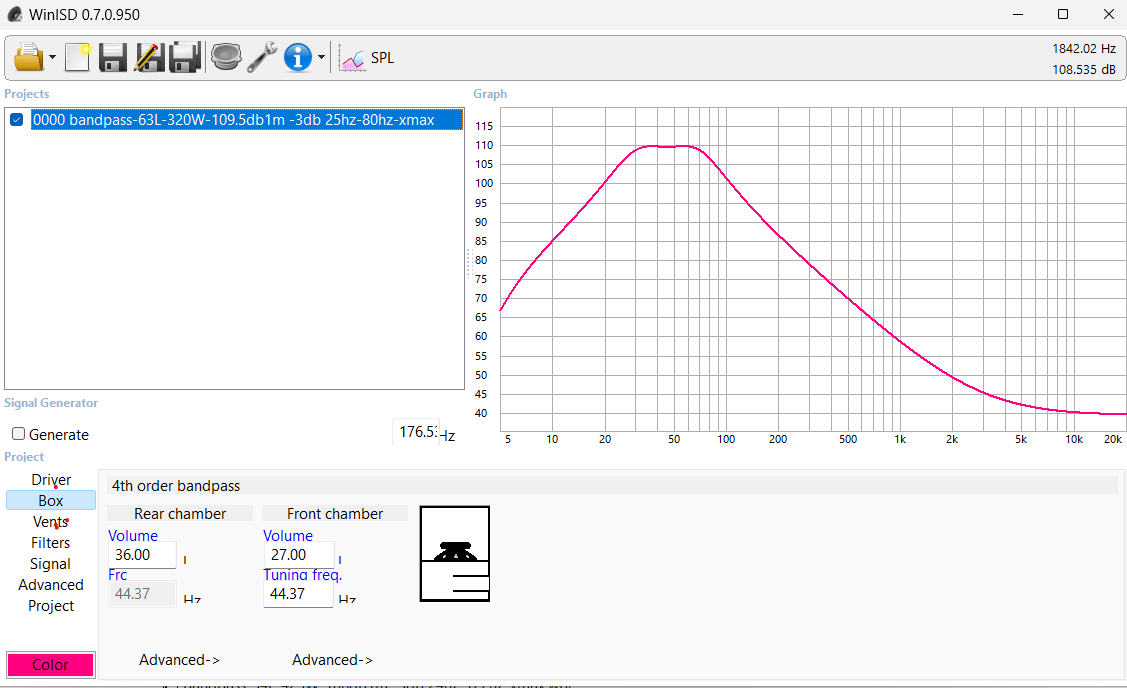Maximize the WinISD window
The image size is (1127, 688).
(1063, 14)
